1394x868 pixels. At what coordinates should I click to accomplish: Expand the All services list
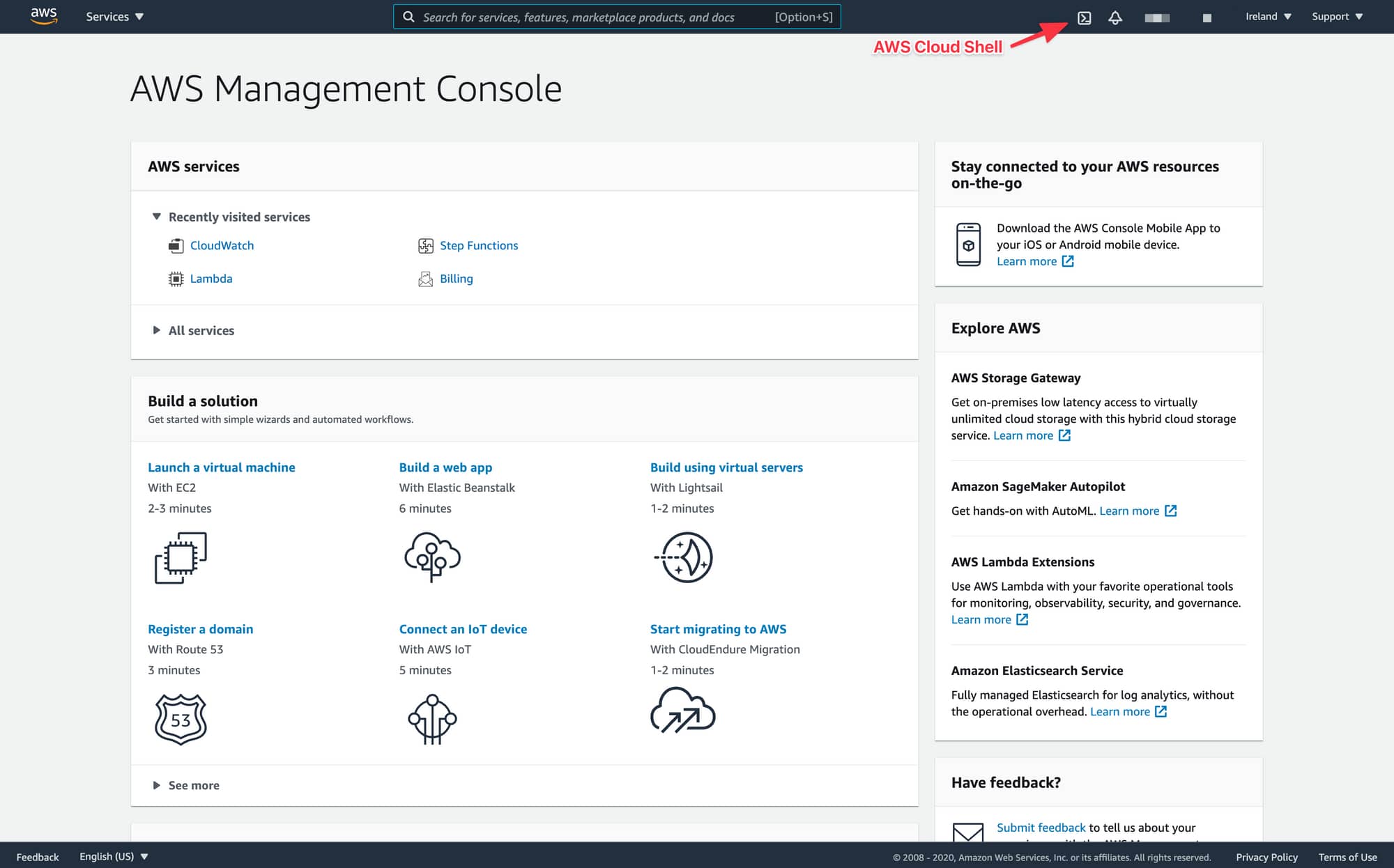pyautogui.click(x=193, y=330)
